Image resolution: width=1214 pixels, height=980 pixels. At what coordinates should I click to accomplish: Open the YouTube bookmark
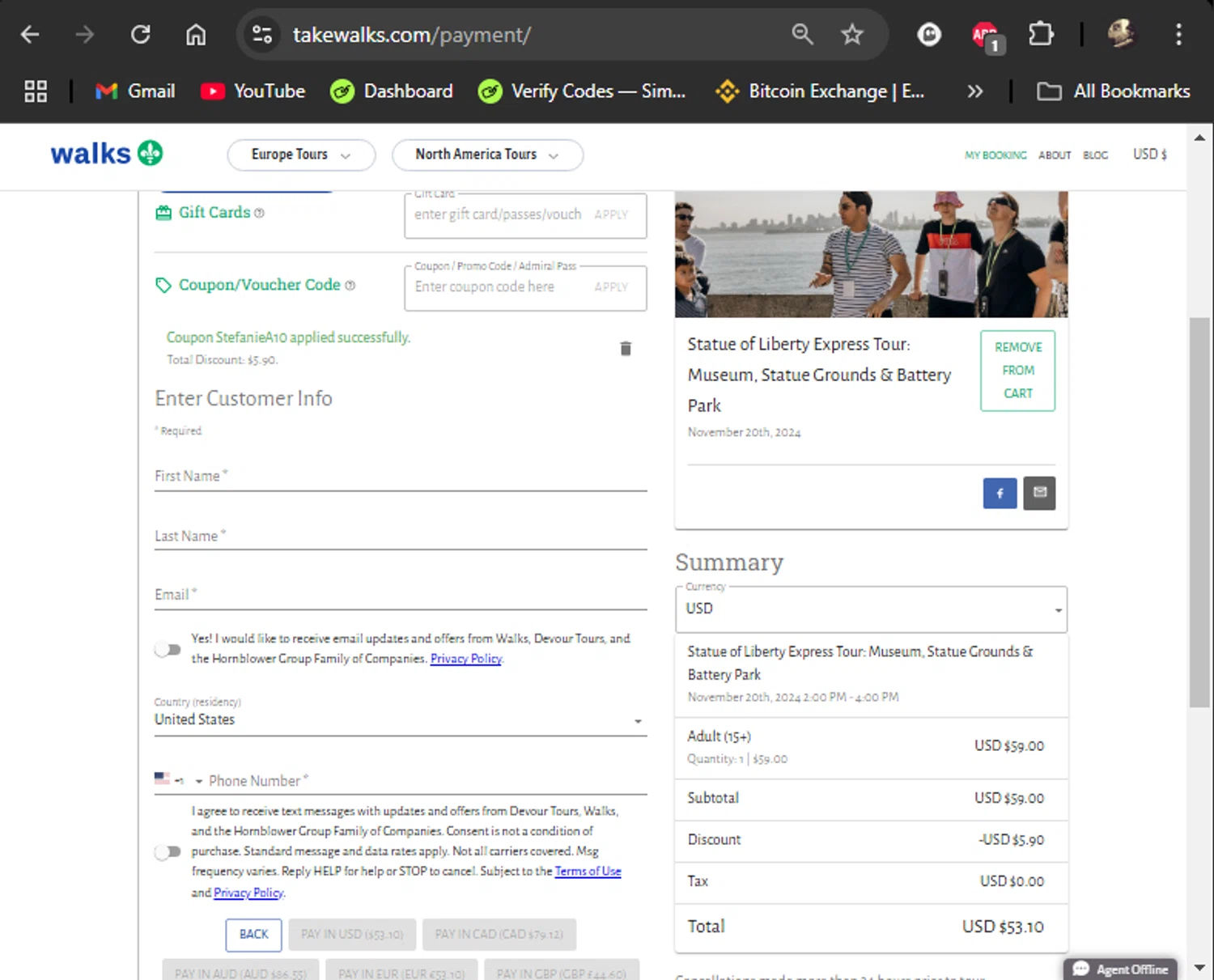(253, 91)
